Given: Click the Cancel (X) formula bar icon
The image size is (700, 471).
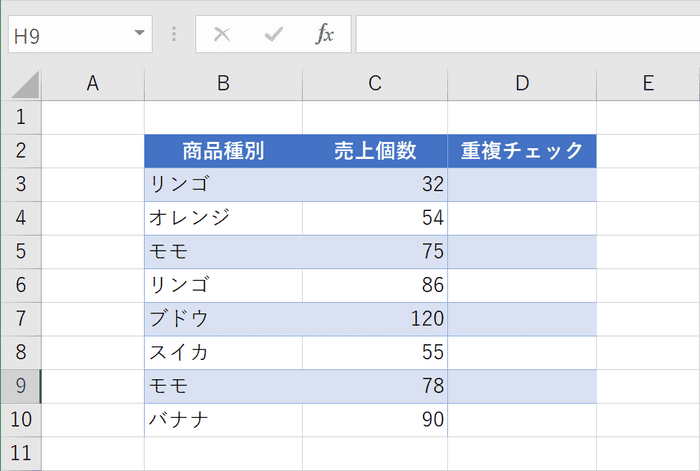Looking at the screenshot, I should [222, 34].
